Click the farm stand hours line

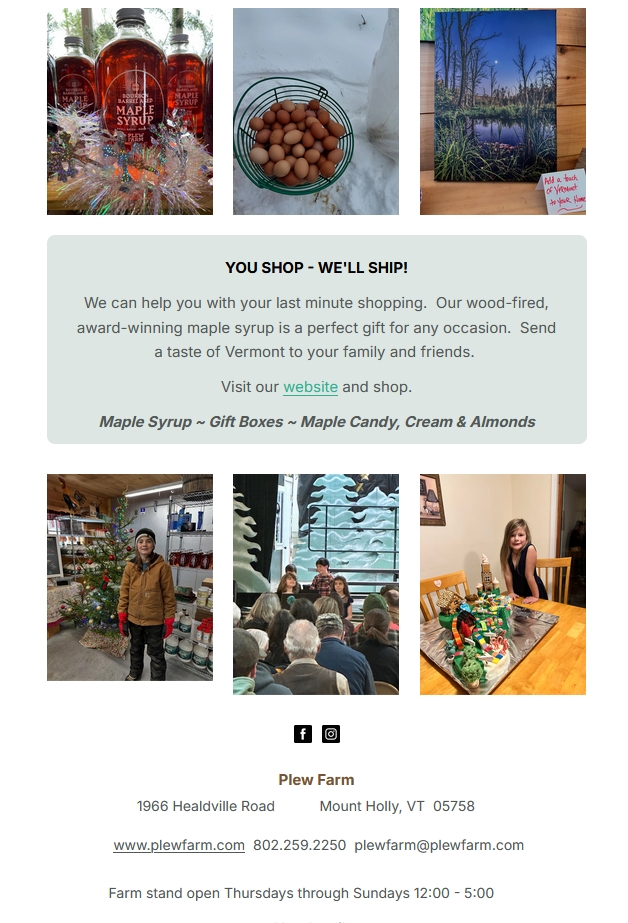pyautogui.click(x=301, y=894)
